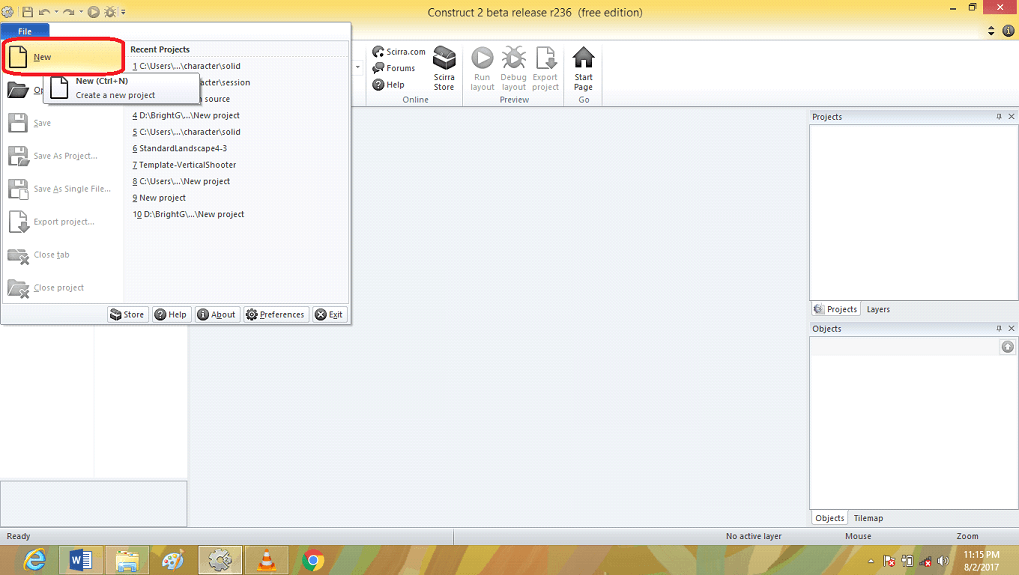Toggle auto-hide pin on Projects panel
This screenshot has height=575, width=1019.
pos(999,117)
